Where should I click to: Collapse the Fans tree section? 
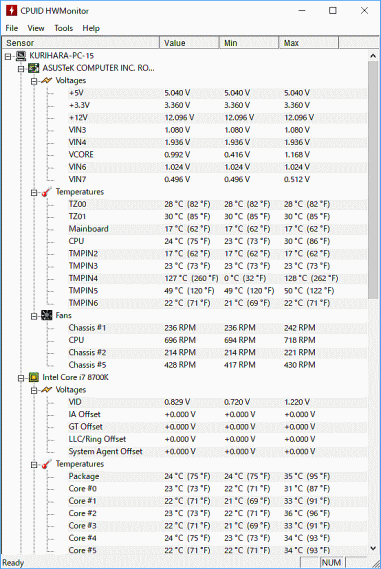click(x=34, y=316)
